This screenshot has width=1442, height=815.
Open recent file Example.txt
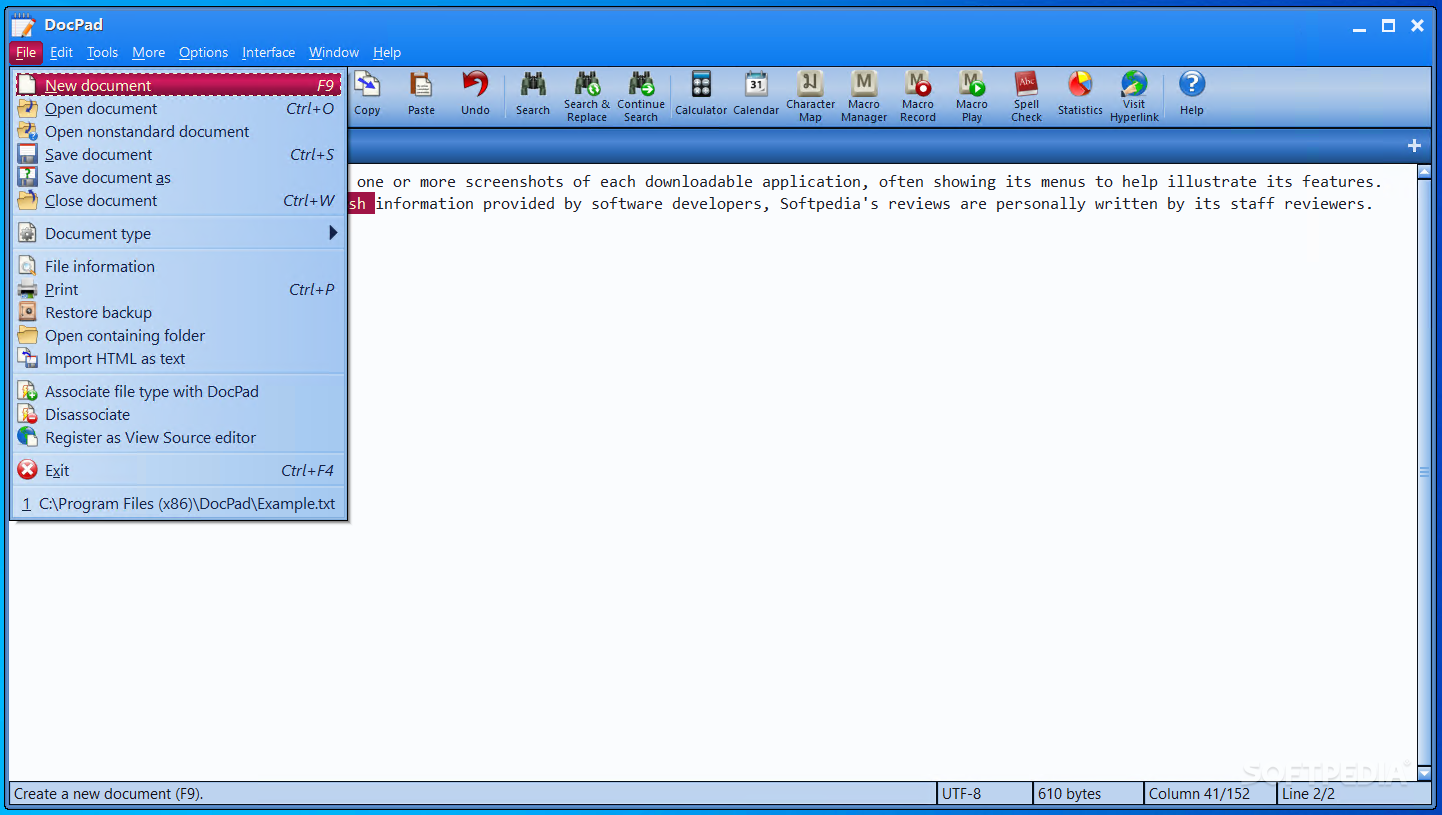coord(179,504)
